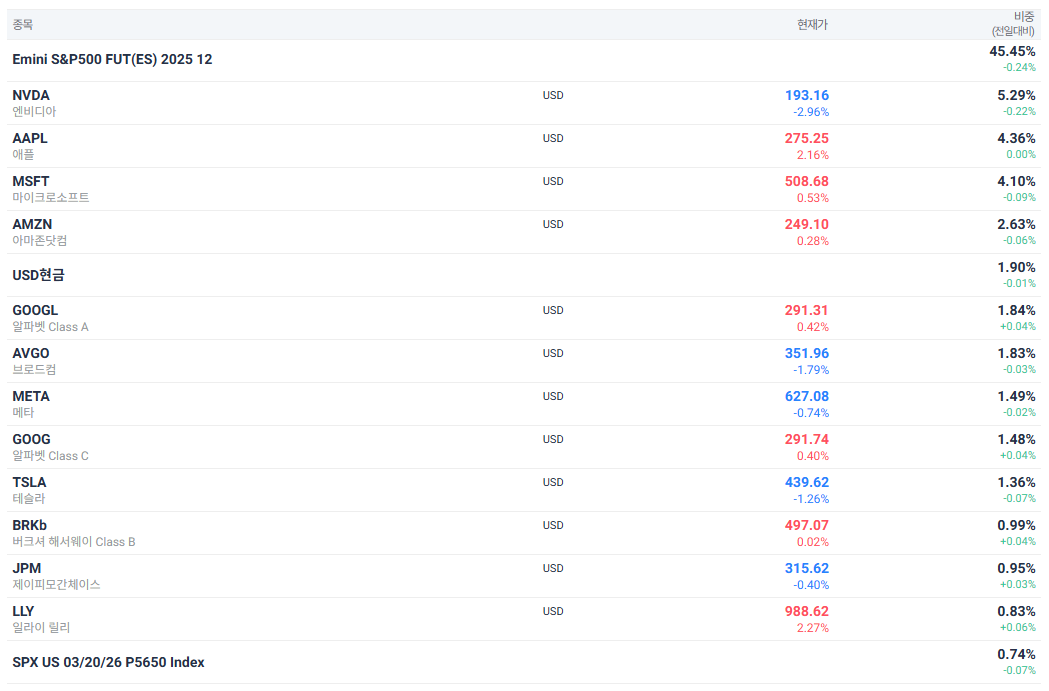The height and width of the screenshot is (691, 1049).
Task: Click the 알파벳 Class C name
Action: pyautogui.click(x=50, y=456)
